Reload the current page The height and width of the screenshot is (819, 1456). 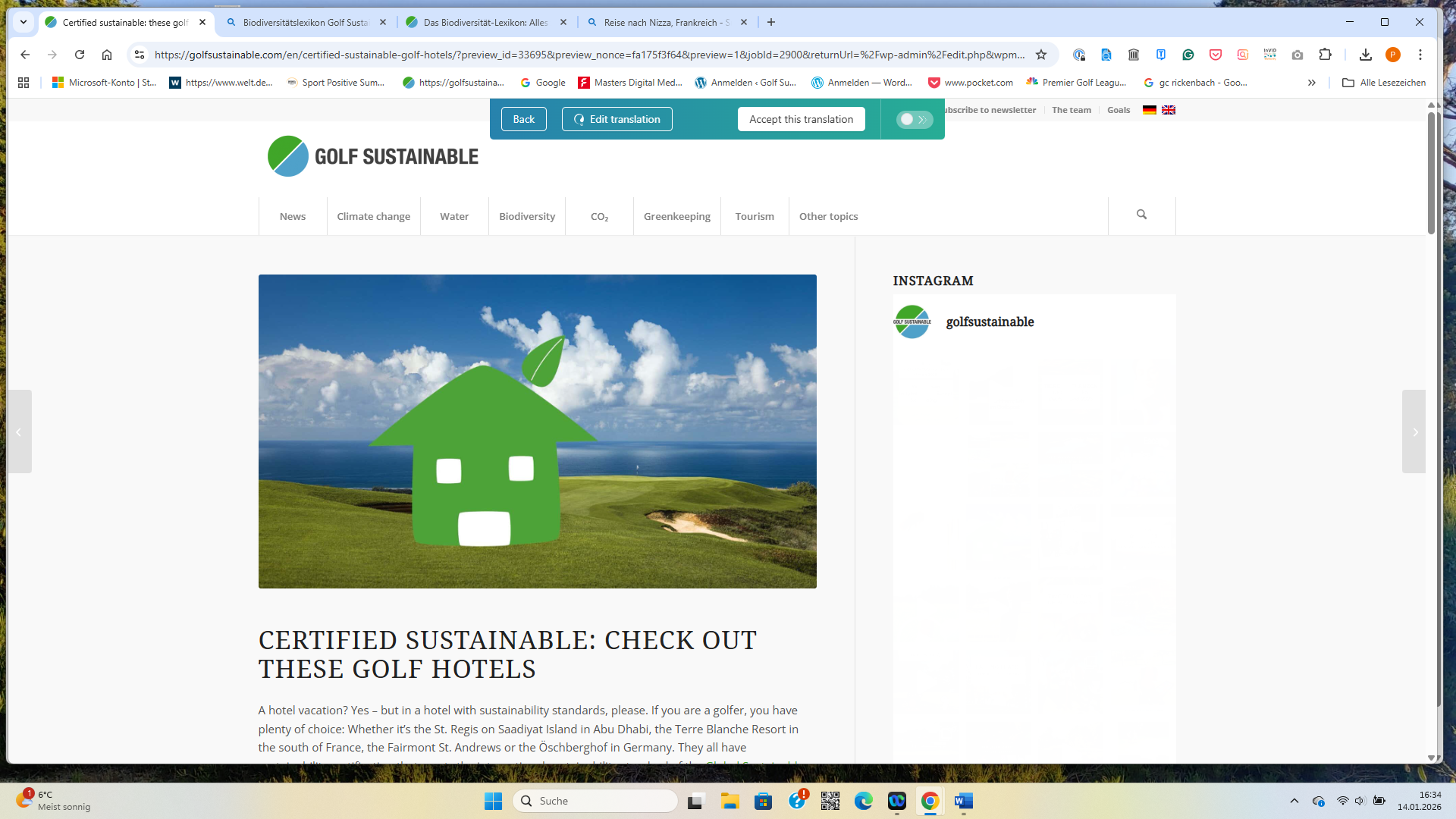pos(80,55)
